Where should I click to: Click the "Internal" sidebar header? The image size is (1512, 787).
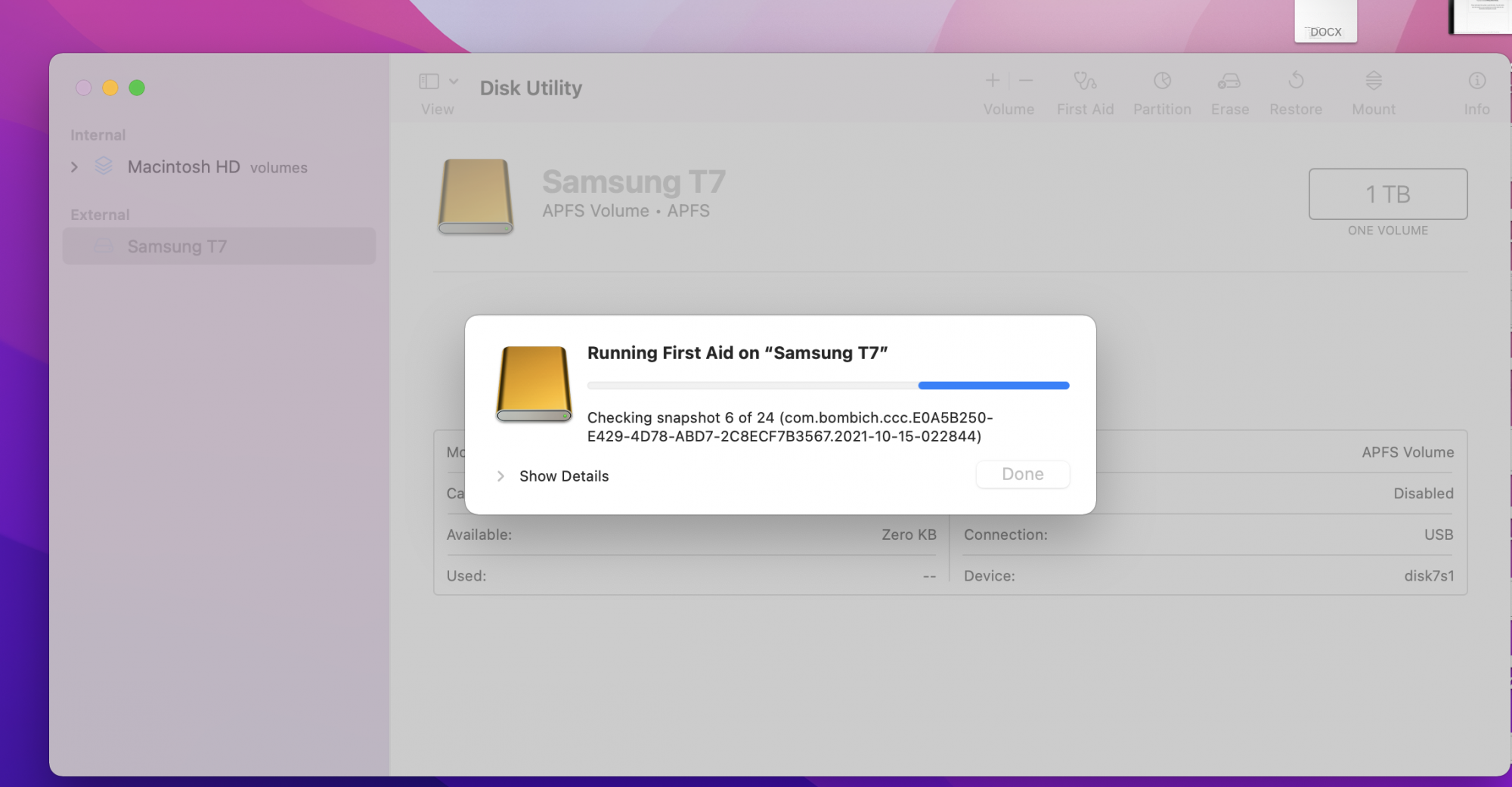coord(98,135)
